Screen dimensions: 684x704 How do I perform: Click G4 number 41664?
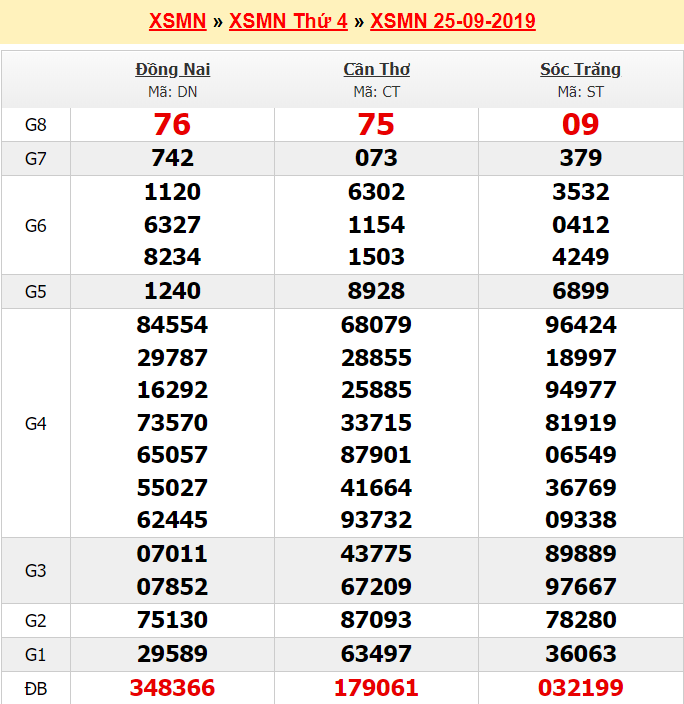(376, 488)
